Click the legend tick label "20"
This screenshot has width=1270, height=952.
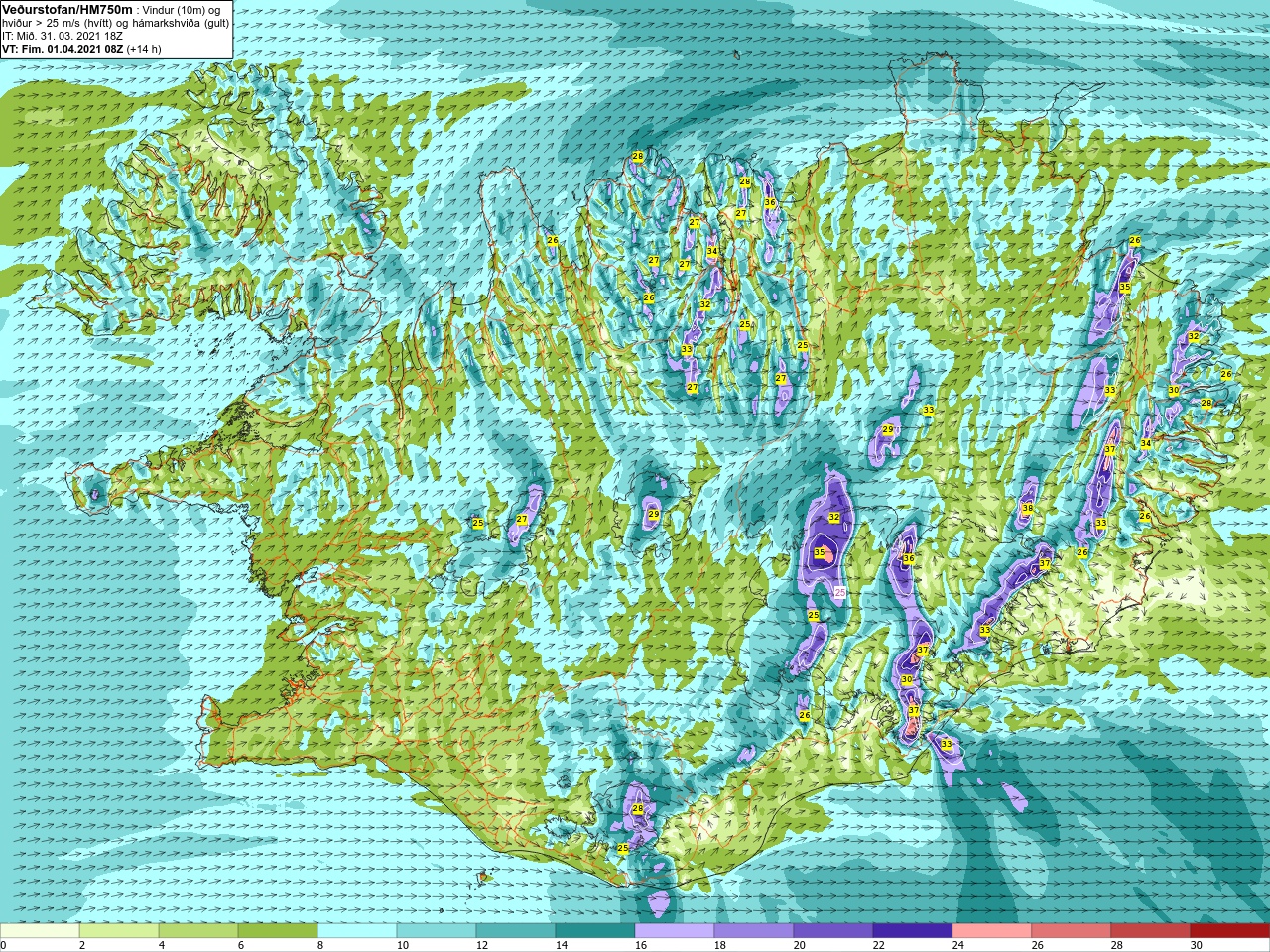coord(799,946)
